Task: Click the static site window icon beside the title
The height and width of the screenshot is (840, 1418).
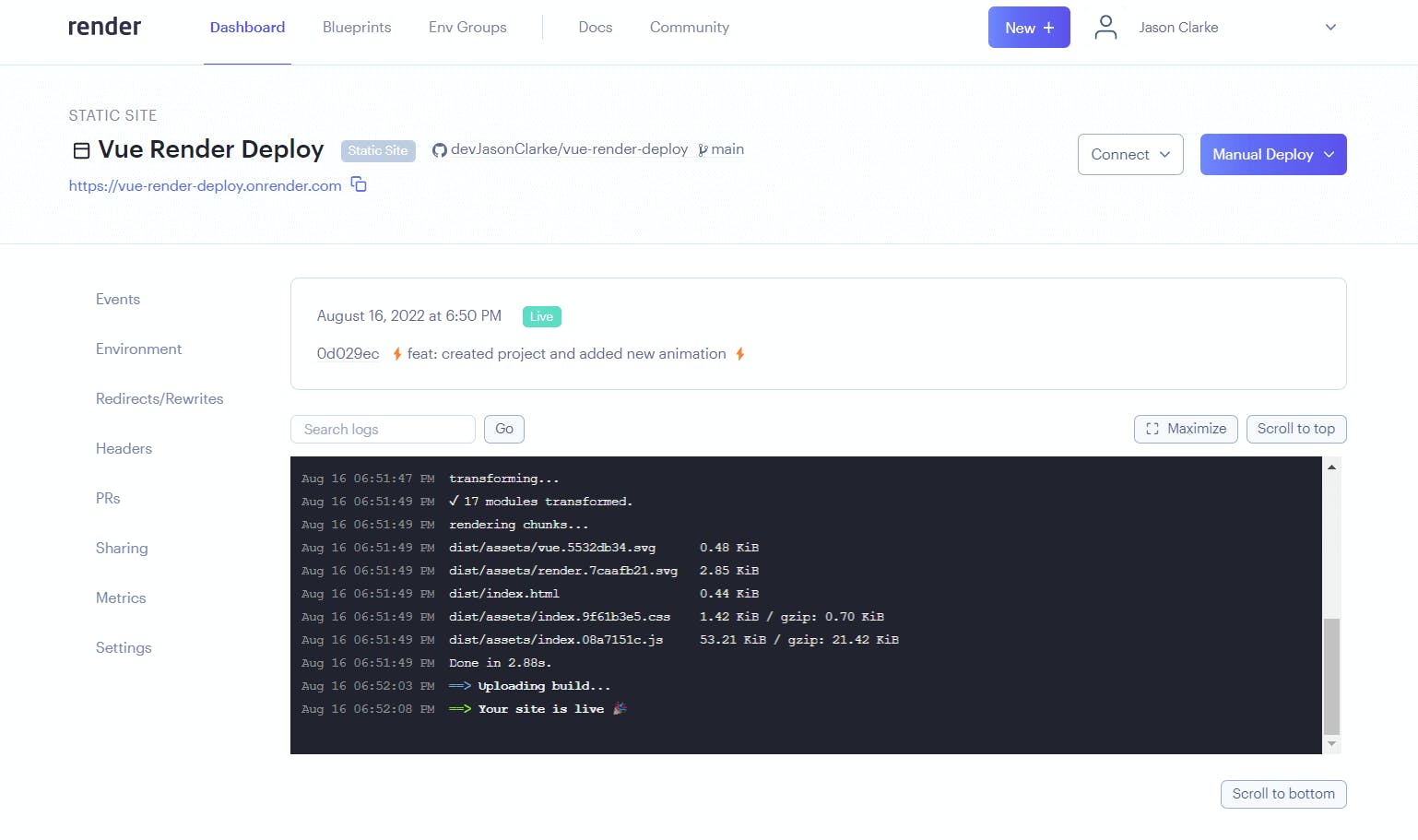Action: tap(81, 150)
